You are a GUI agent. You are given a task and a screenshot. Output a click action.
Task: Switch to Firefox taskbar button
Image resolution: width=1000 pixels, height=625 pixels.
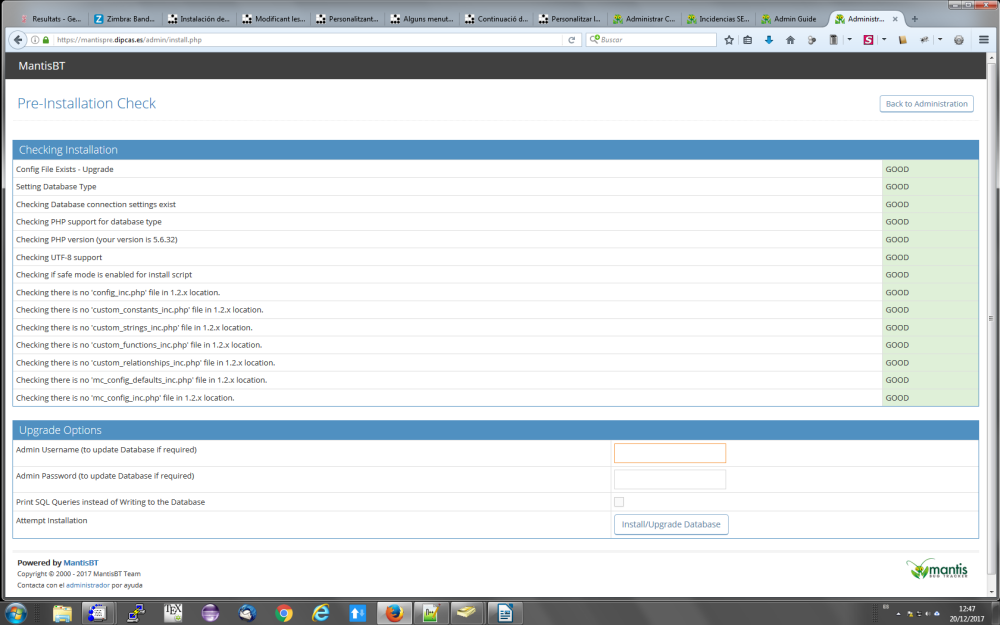(394, 613)
